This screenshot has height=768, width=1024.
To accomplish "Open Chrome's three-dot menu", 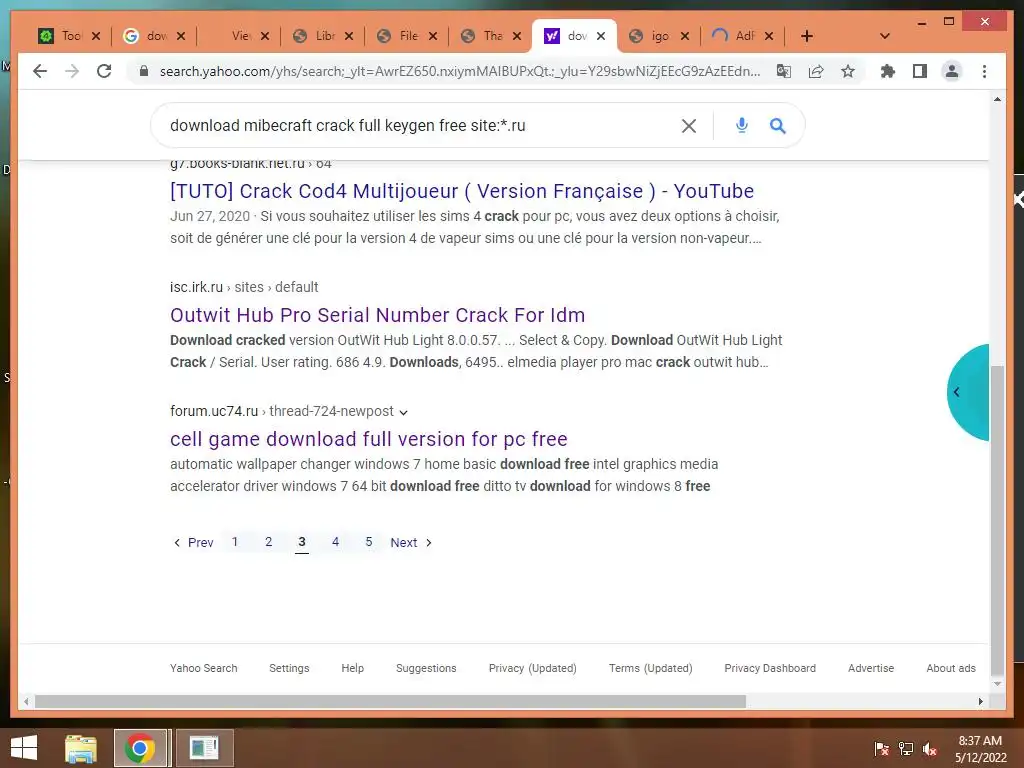I will (984, 71).
